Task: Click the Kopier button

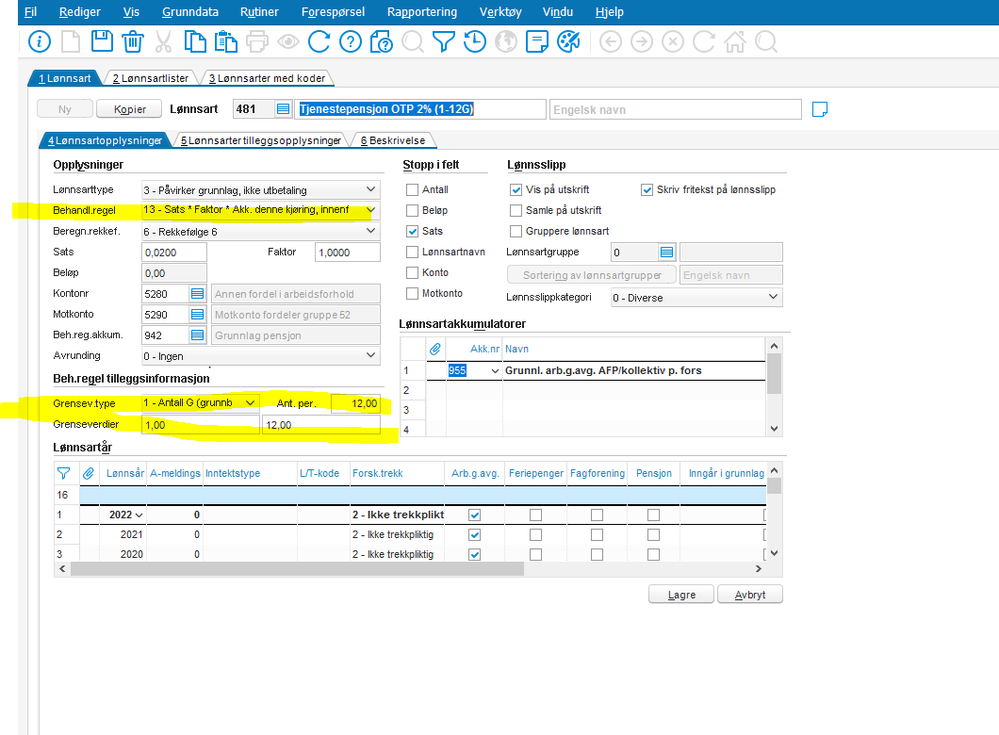Action: (x=130, y=109)
